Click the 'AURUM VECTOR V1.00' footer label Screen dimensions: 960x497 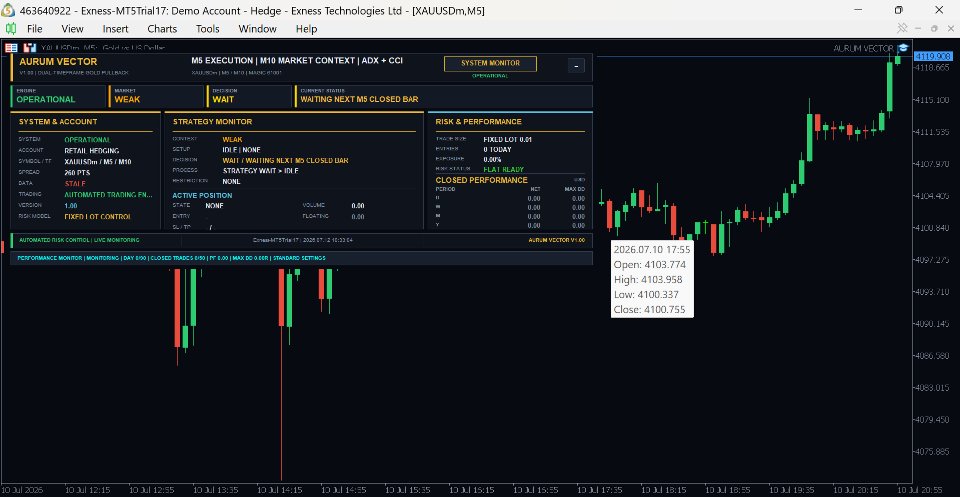[557, 240]
